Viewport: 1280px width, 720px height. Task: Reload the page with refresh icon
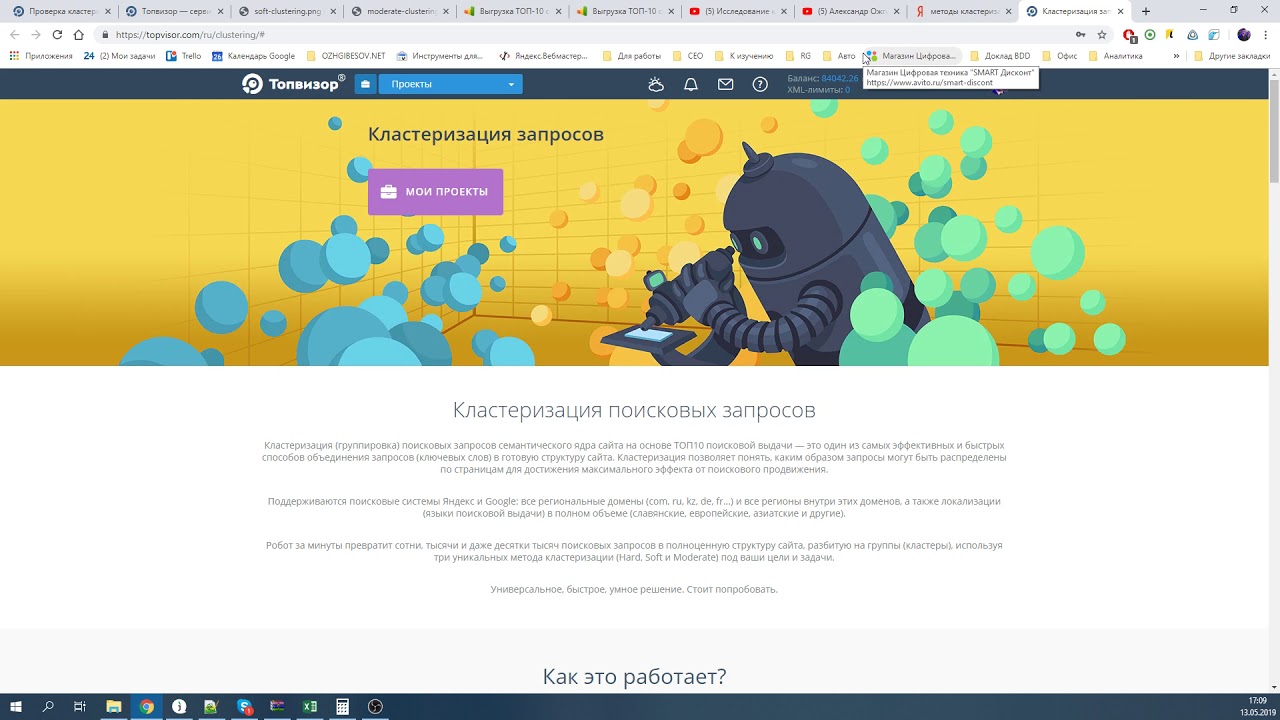(57, 35)
